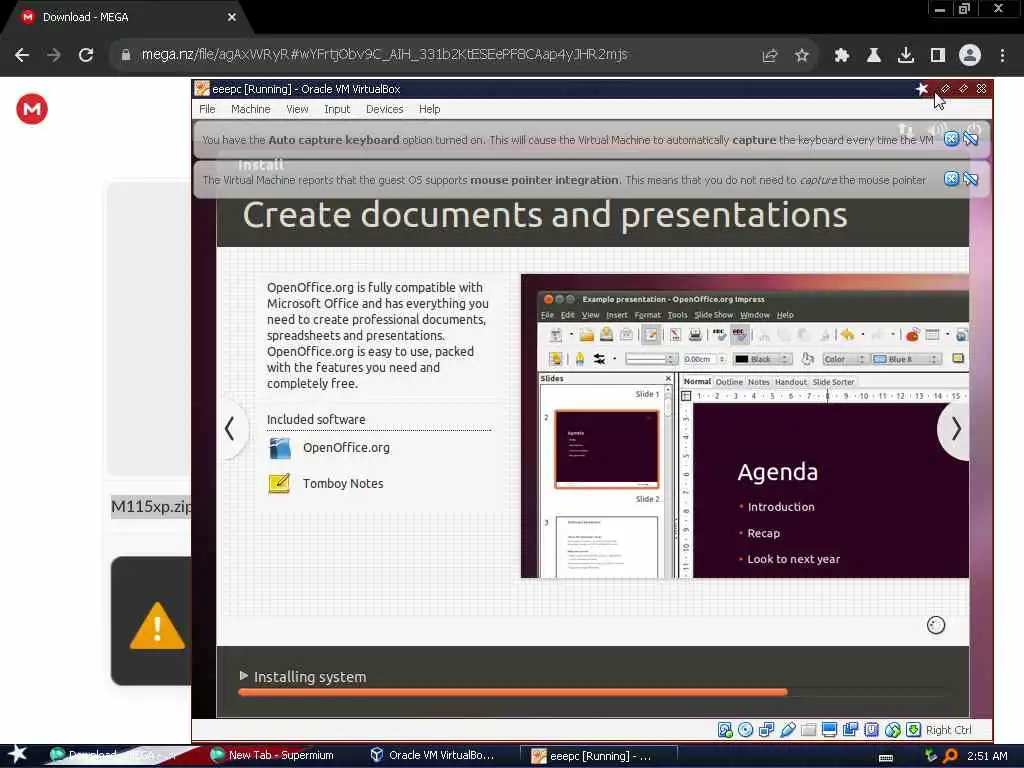The height and width of the screenshot is (768, 1024).
Task: Expand the Installing system details triangle
Action: coord(244,675)
